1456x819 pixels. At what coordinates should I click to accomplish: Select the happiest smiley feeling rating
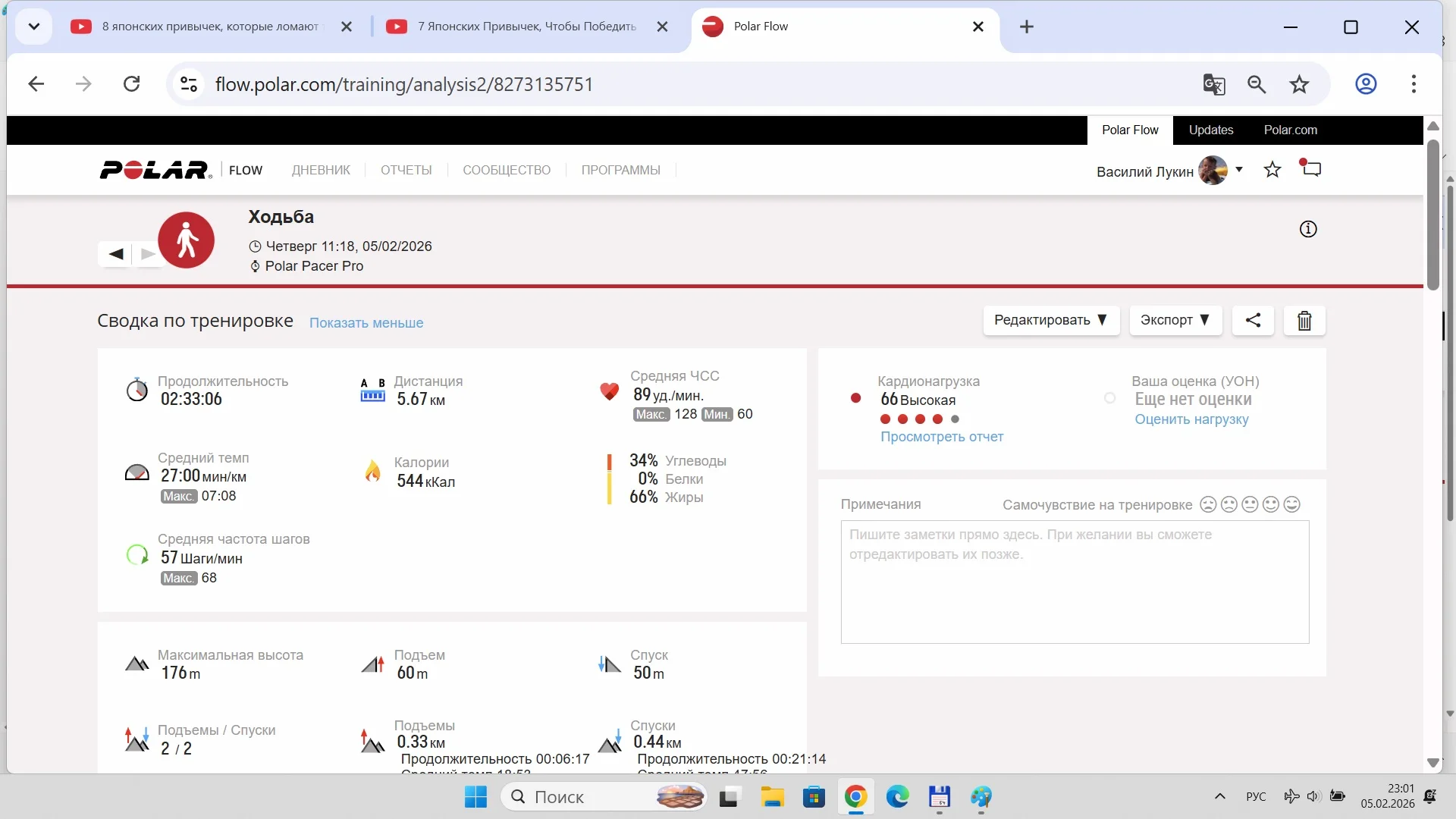click(x=1292, y=505)
